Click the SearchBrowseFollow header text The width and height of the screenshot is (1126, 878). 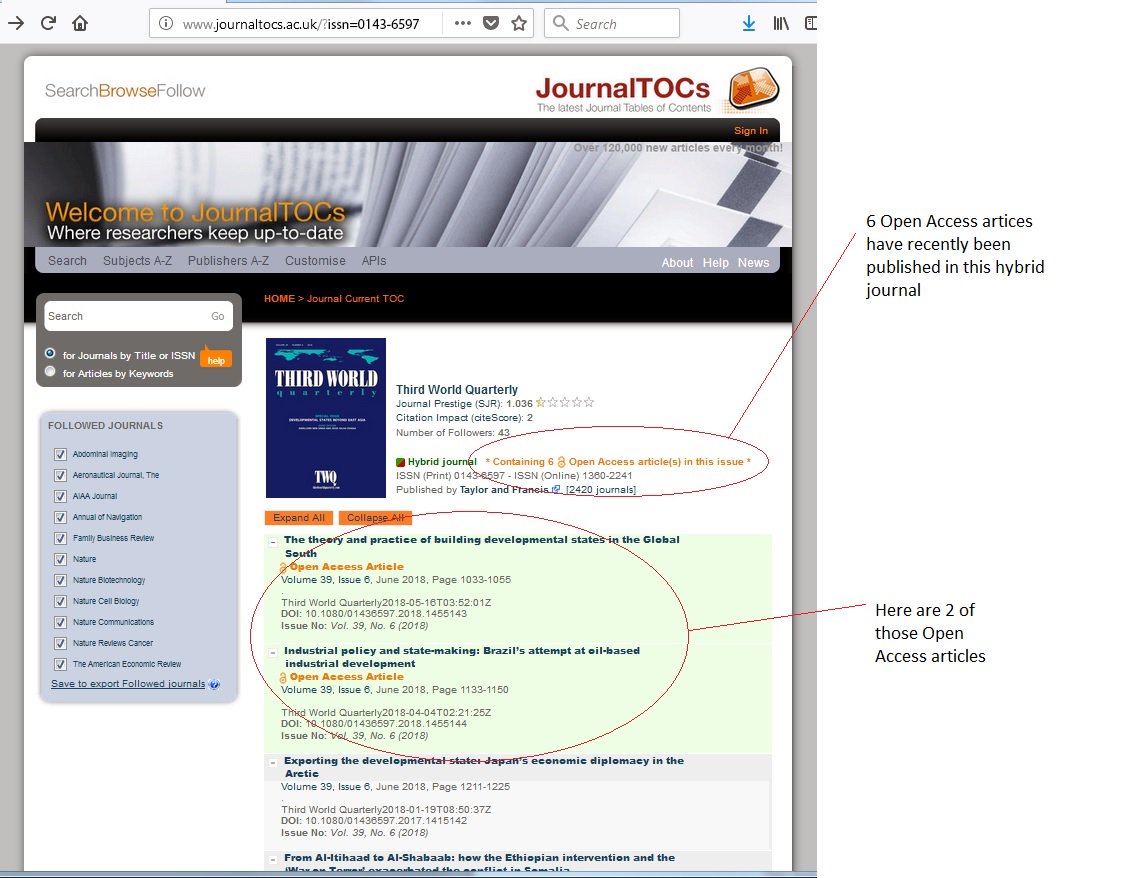pyautogui.click(x=125, y=90)
